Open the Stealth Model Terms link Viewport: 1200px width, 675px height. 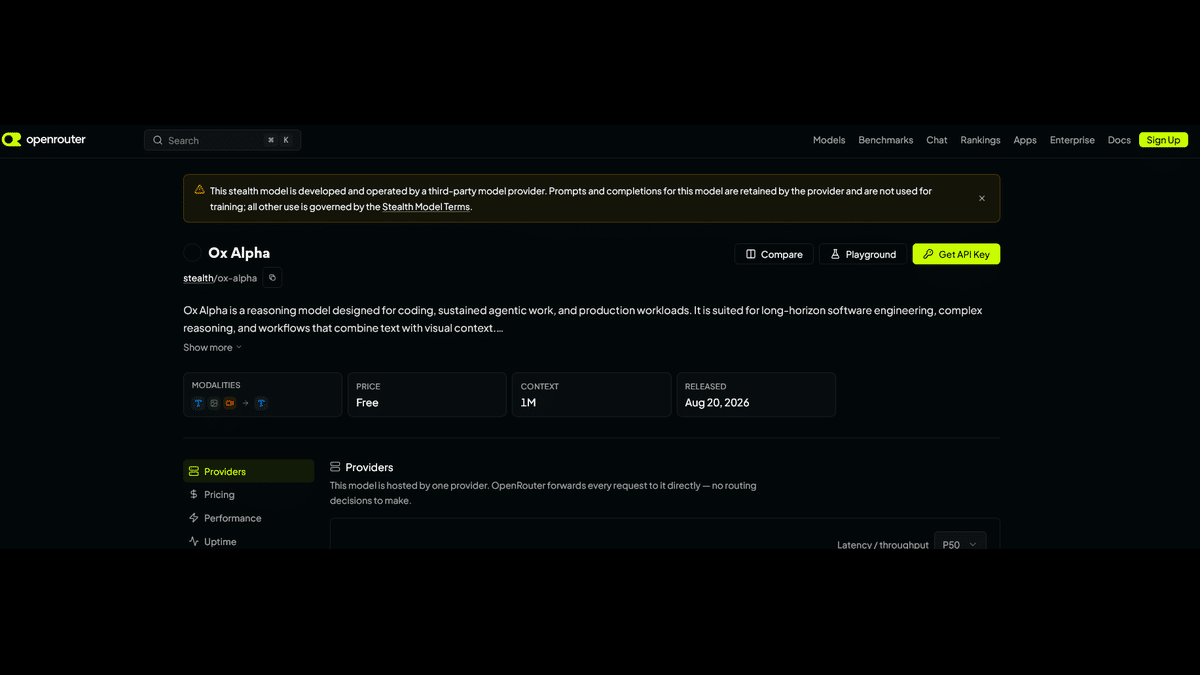point(426,207)
